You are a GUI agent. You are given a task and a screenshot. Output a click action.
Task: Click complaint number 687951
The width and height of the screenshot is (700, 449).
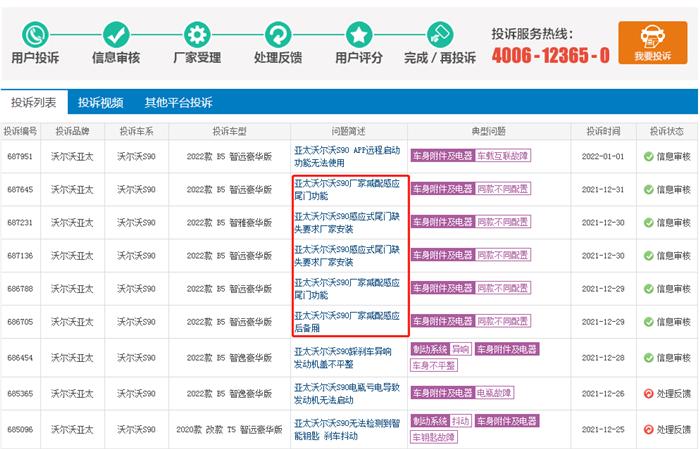tap(20, 157)
